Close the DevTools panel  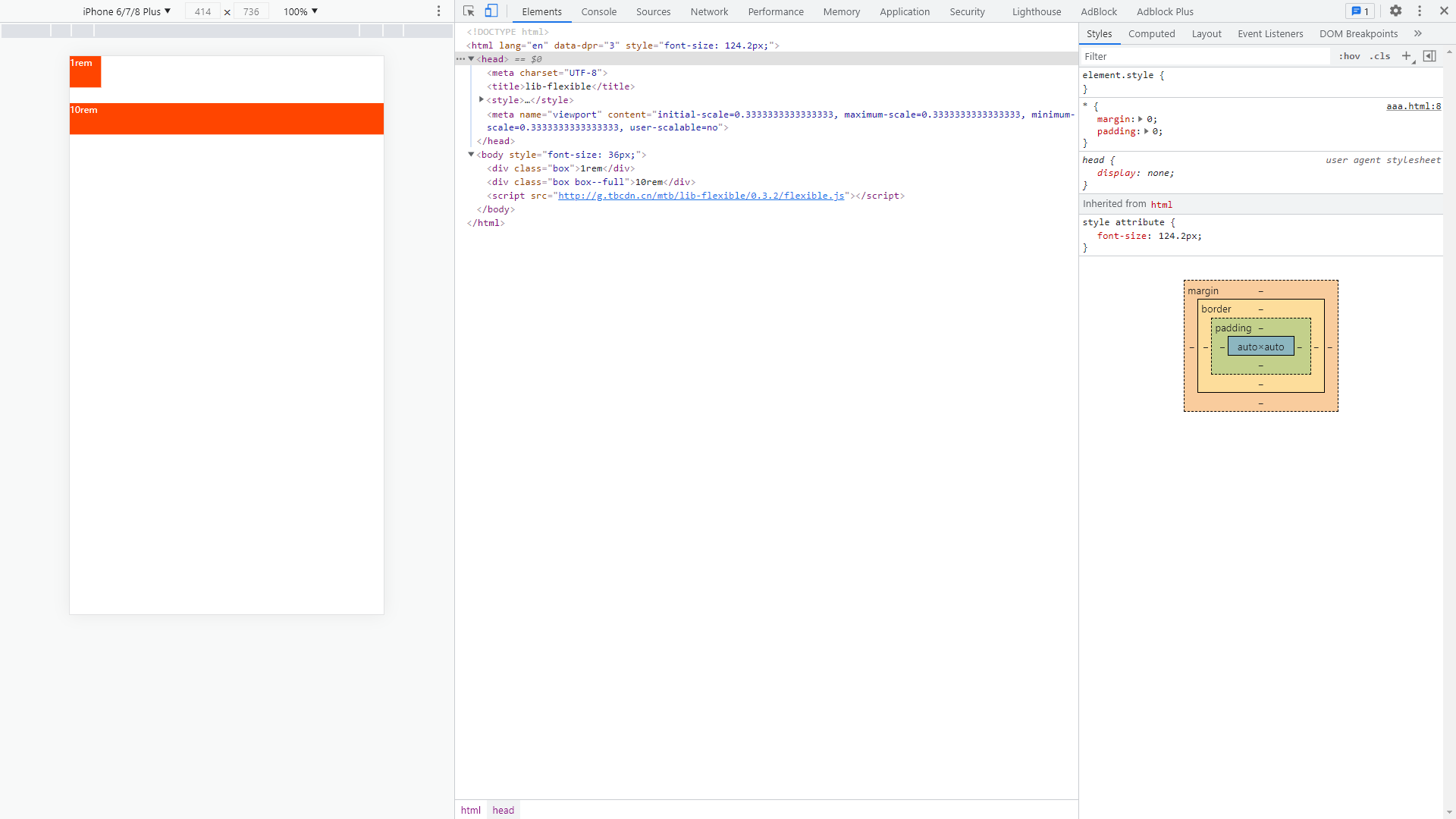(1444, 11)
